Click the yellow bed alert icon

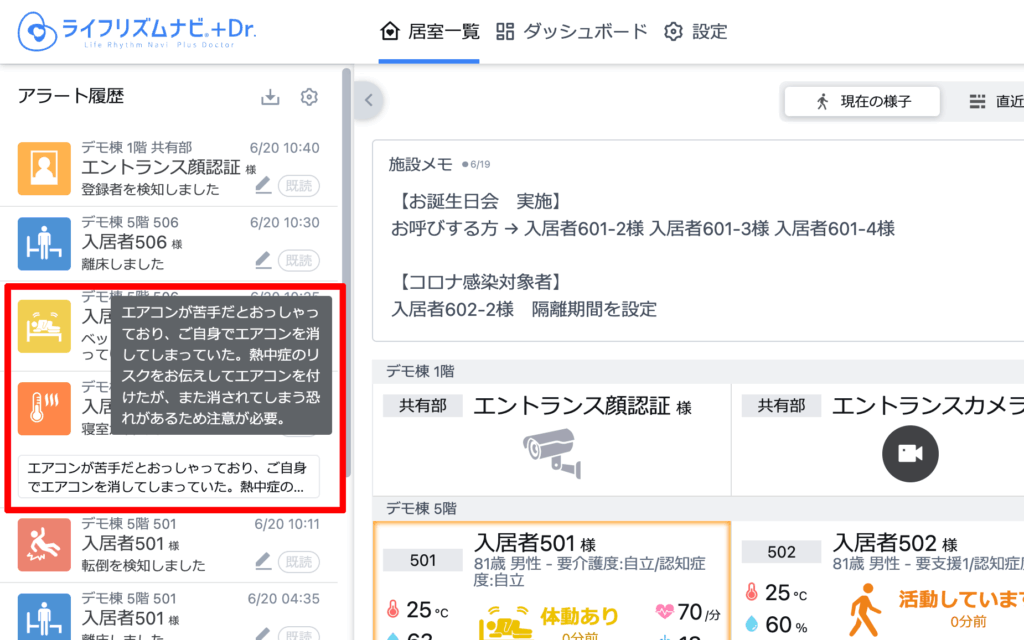pyautogui.click(x=44, y=326)
